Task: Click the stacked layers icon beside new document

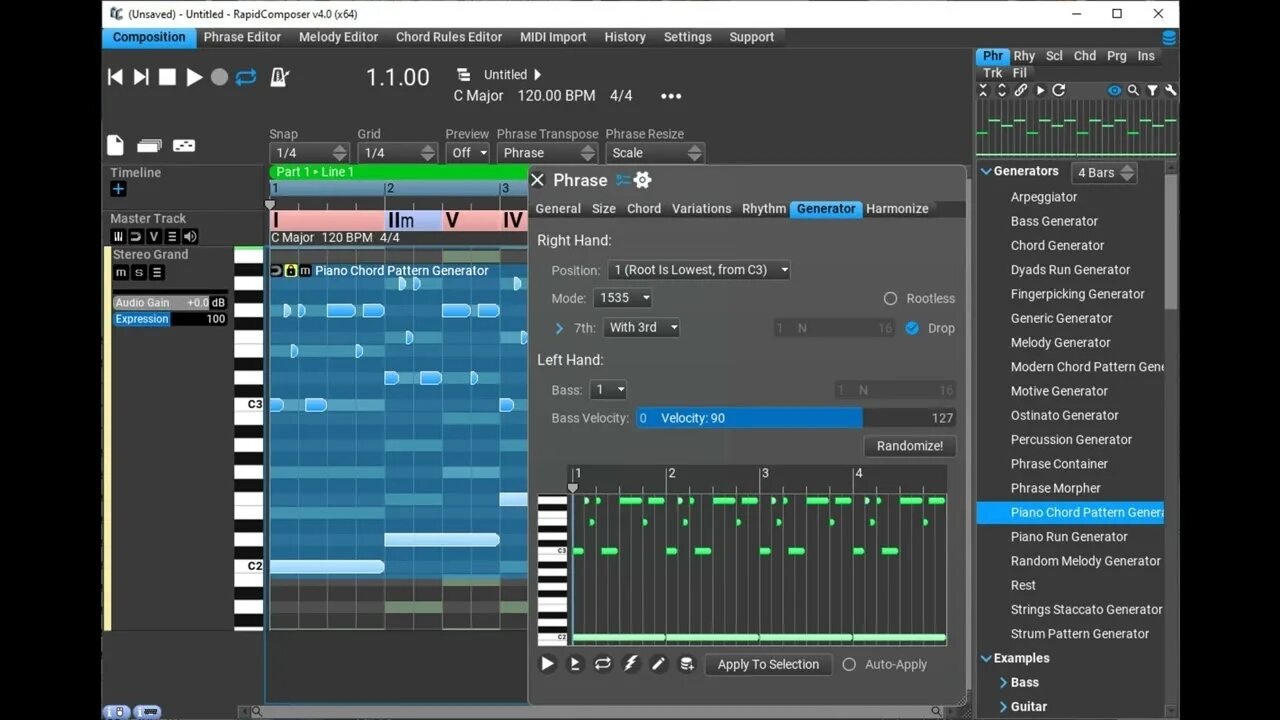Action: (x=149, y=146)
